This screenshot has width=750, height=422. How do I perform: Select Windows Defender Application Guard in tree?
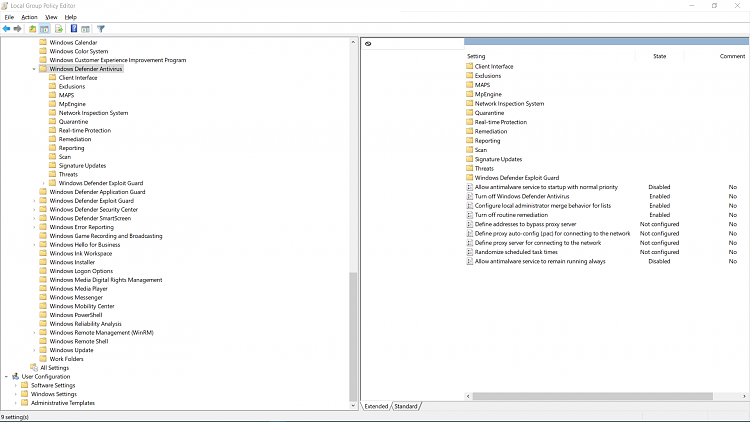(97, 192)
